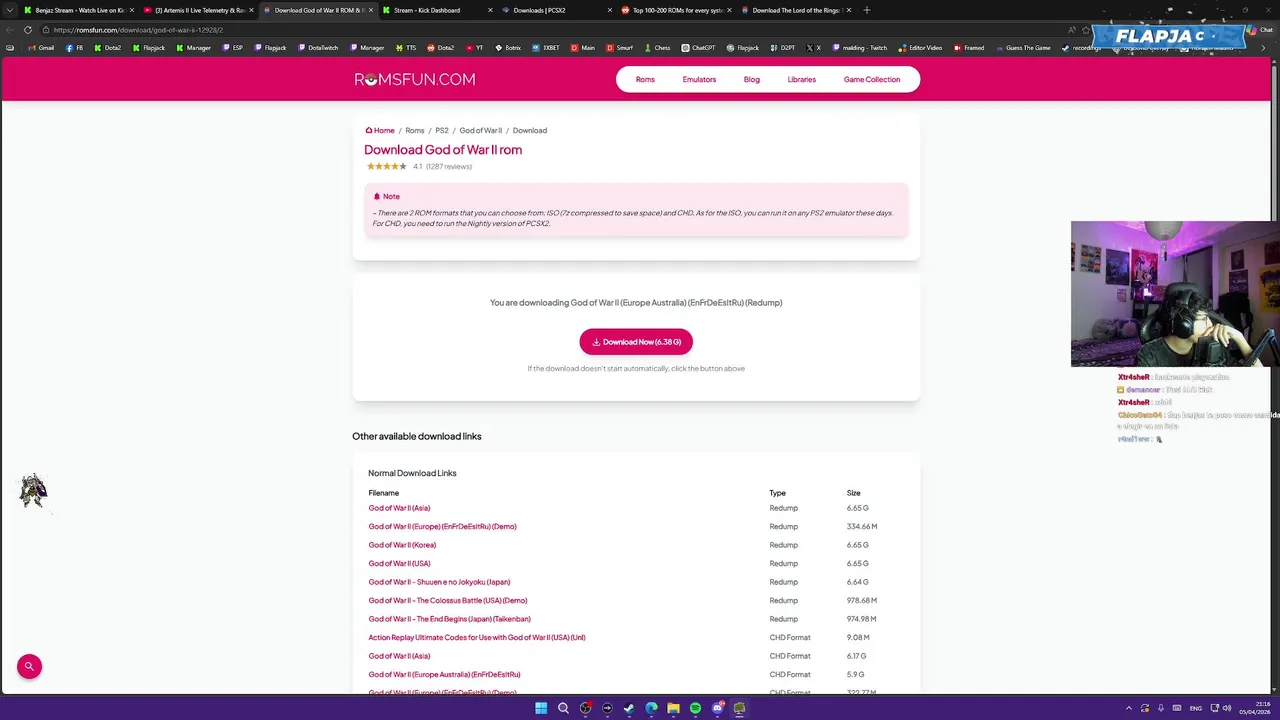This screenshot has width=1280, height=720.
Task: Click the 978.68 M size value
Action: point(861,600)
